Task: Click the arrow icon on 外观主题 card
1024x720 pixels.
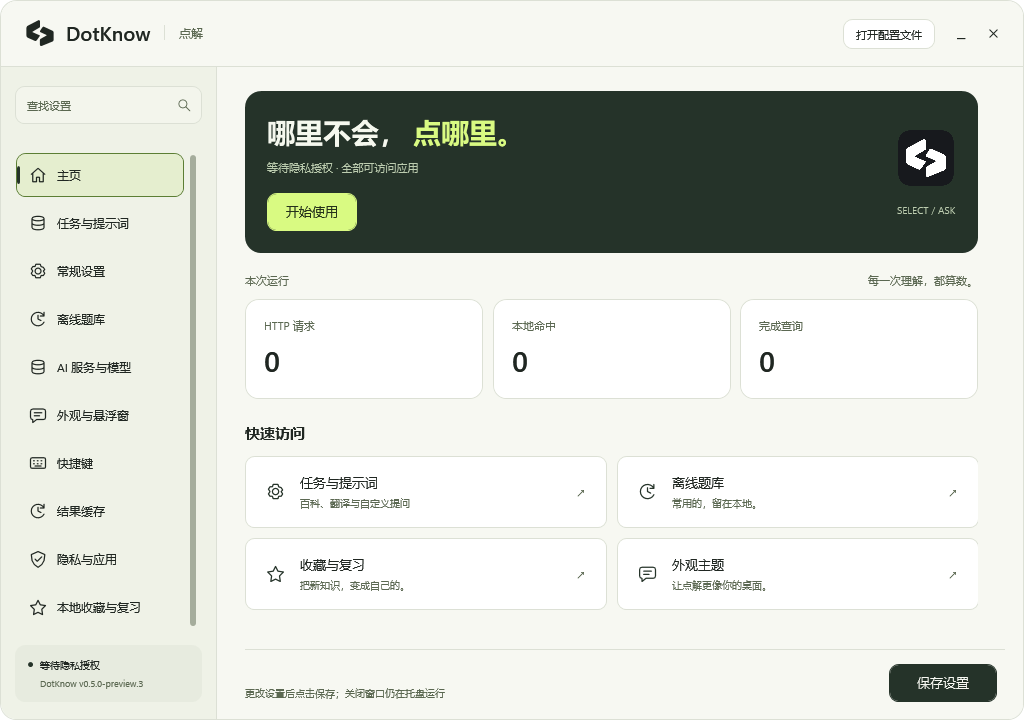Action: click(953, 575)
